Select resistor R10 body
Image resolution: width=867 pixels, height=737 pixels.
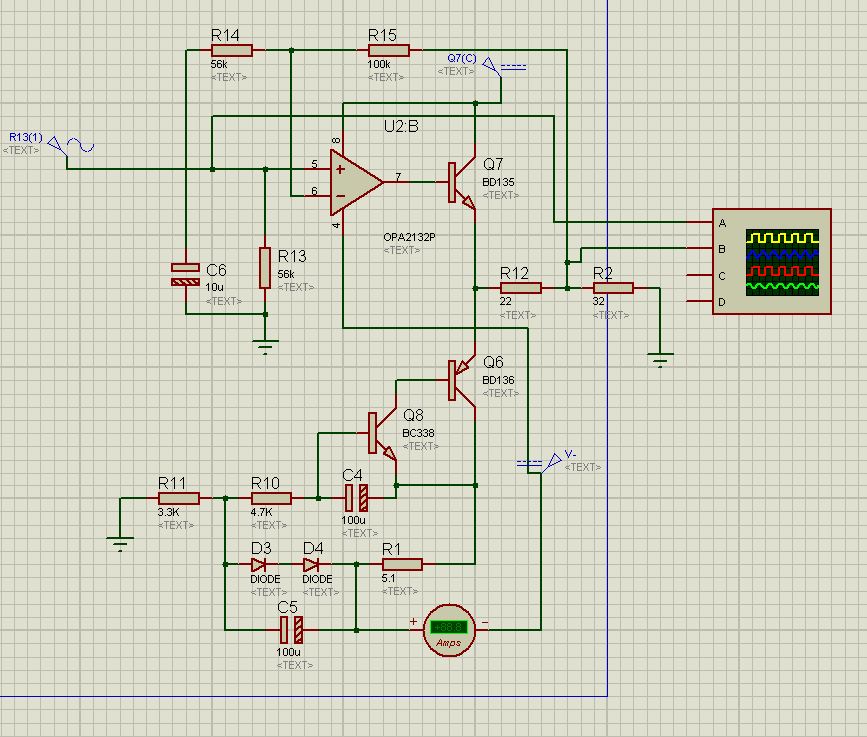click(x=271, y=498)
